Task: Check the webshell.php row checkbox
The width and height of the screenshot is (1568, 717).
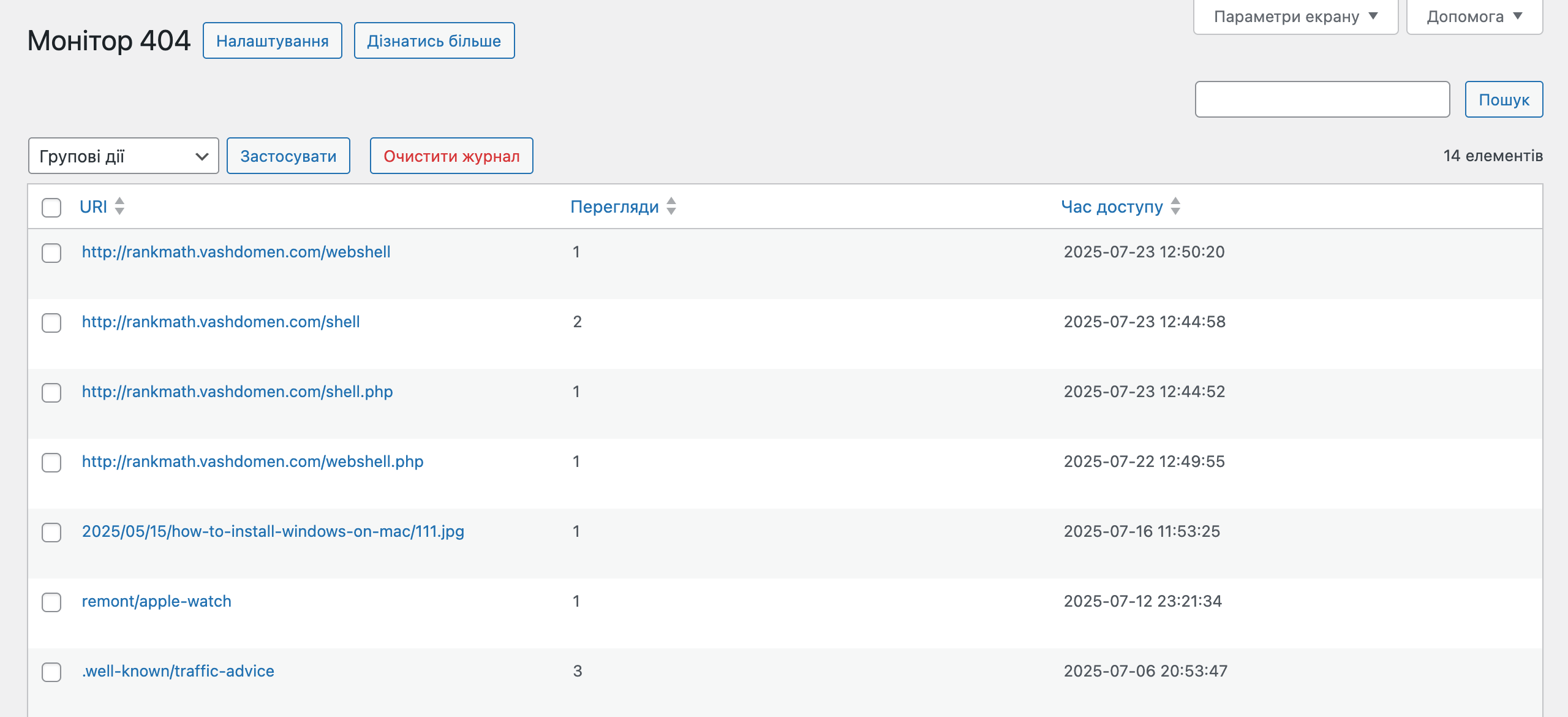Action: pos(51,463)
